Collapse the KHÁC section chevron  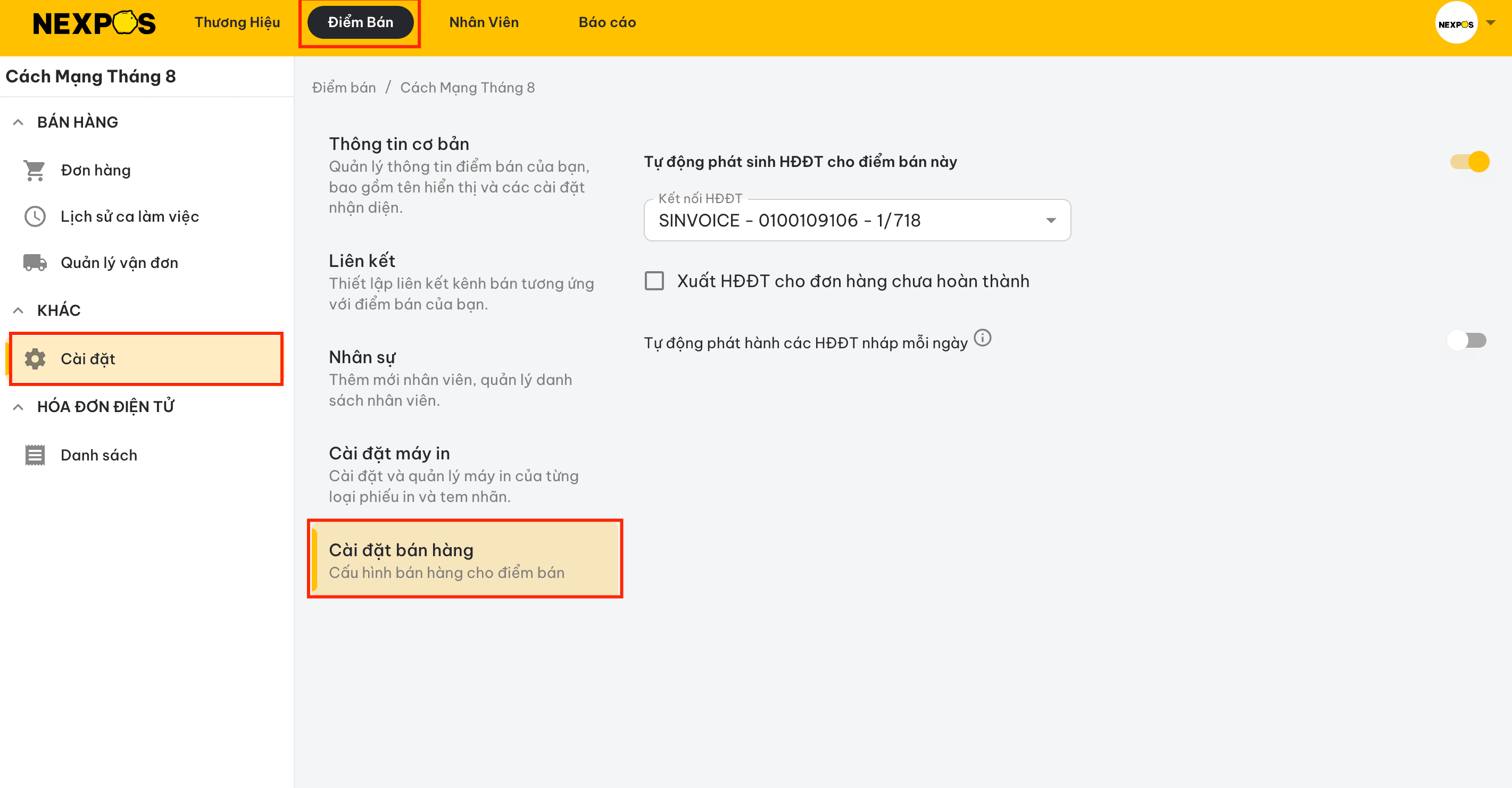coord(18,311)
